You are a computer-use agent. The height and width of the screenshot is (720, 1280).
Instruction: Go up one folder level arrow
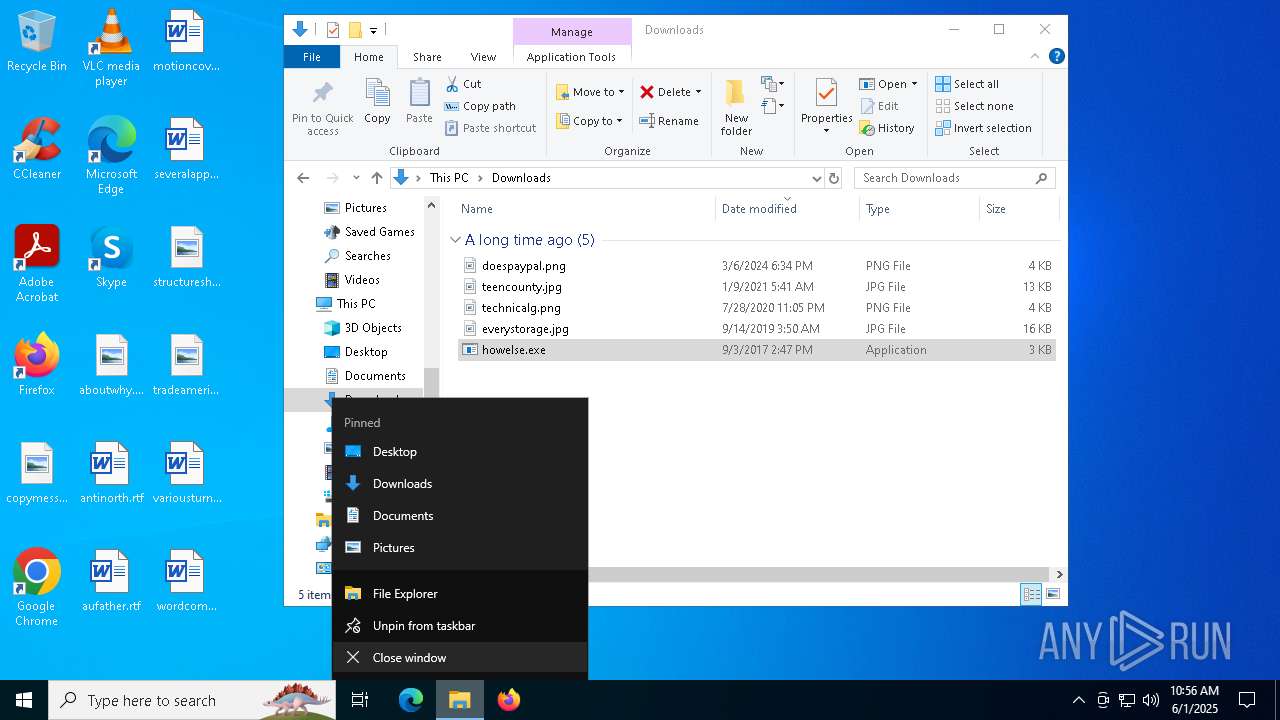click(376, 178)
